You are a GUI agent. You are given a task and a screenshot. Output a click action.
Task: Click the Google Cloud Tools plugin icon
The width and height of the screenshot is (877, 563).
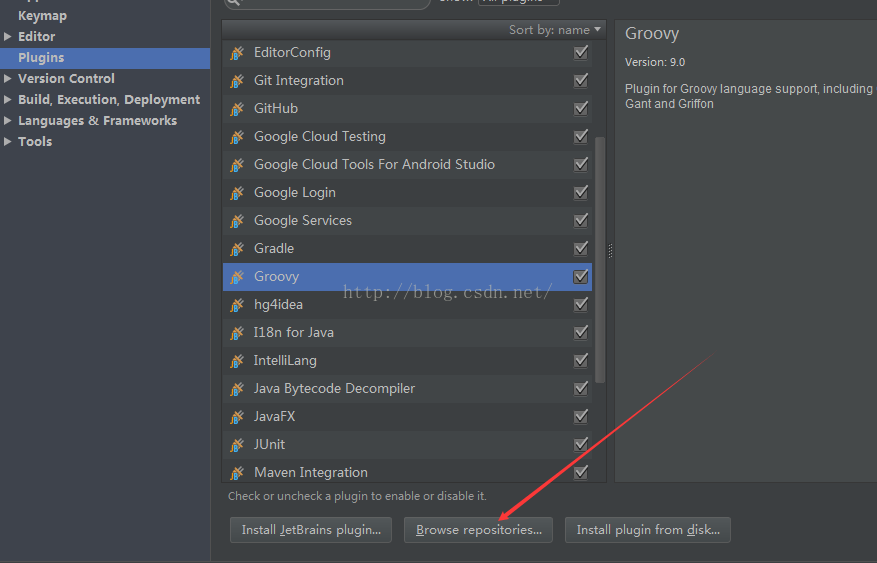coord(237,165)
